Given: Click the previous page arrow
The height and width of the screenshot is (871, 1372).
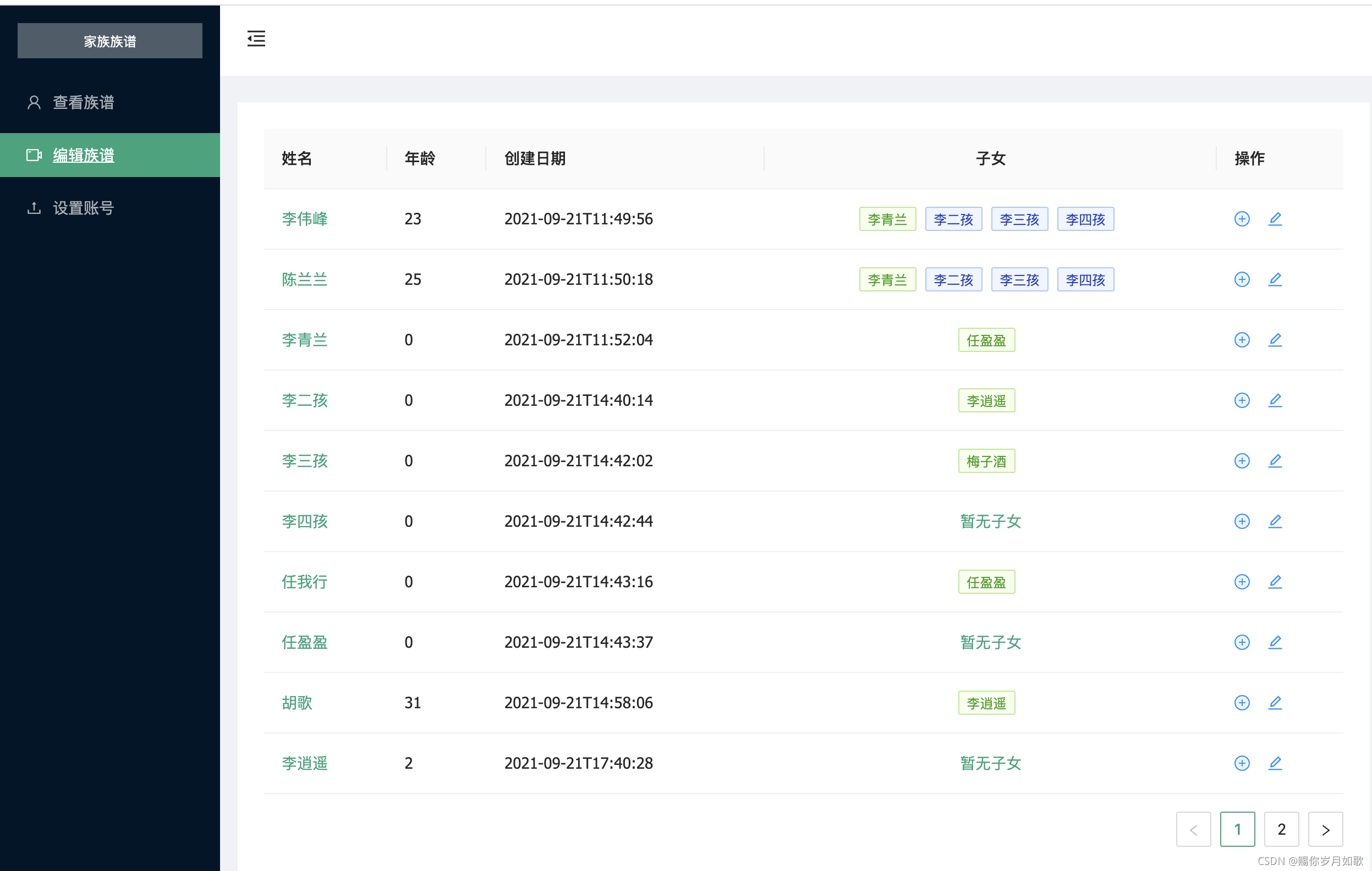Looking at the screenshot, I should 1193,829.
